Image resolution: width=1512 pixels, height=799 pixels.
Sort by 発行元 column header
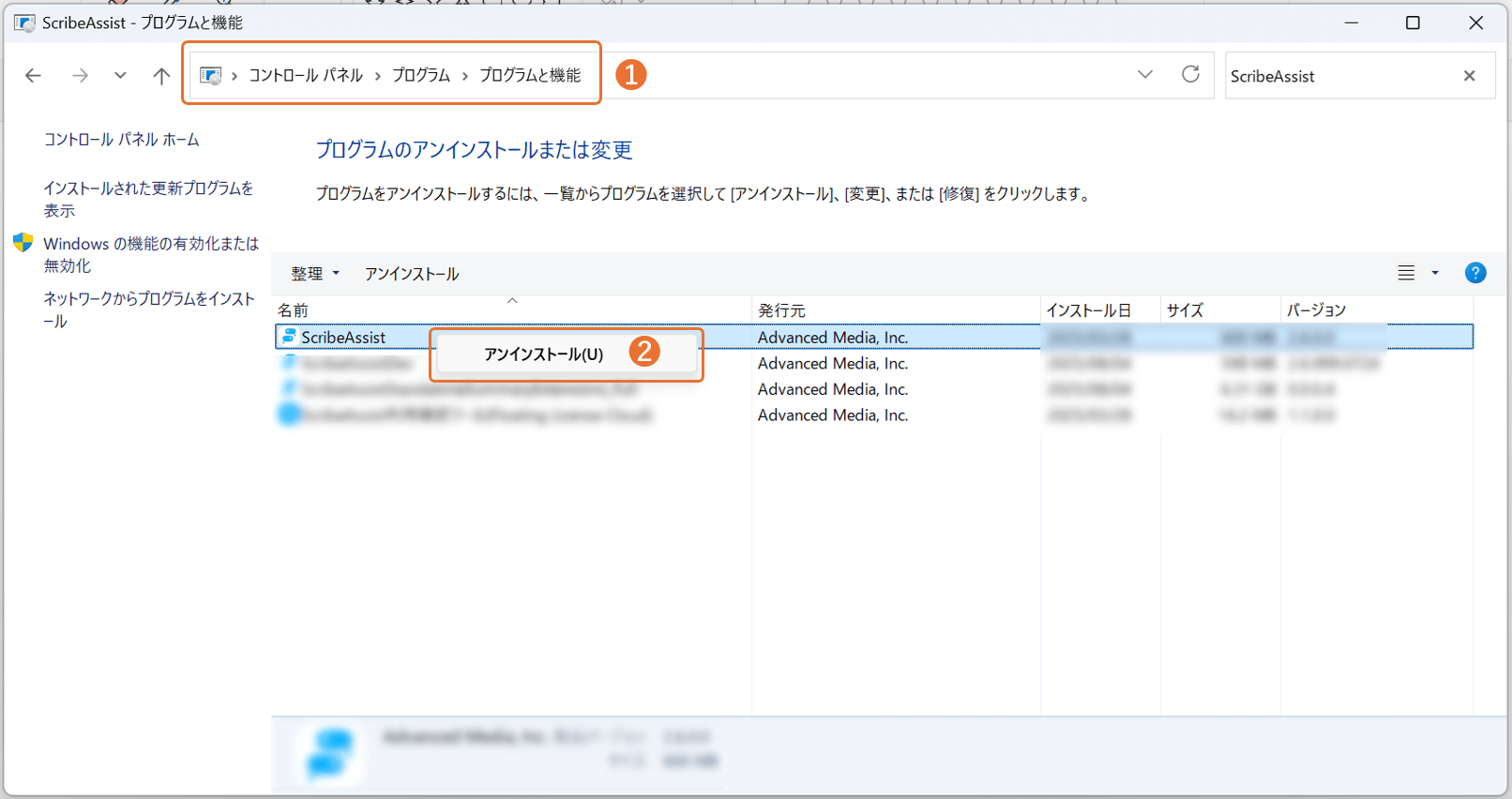click(781, 310)
